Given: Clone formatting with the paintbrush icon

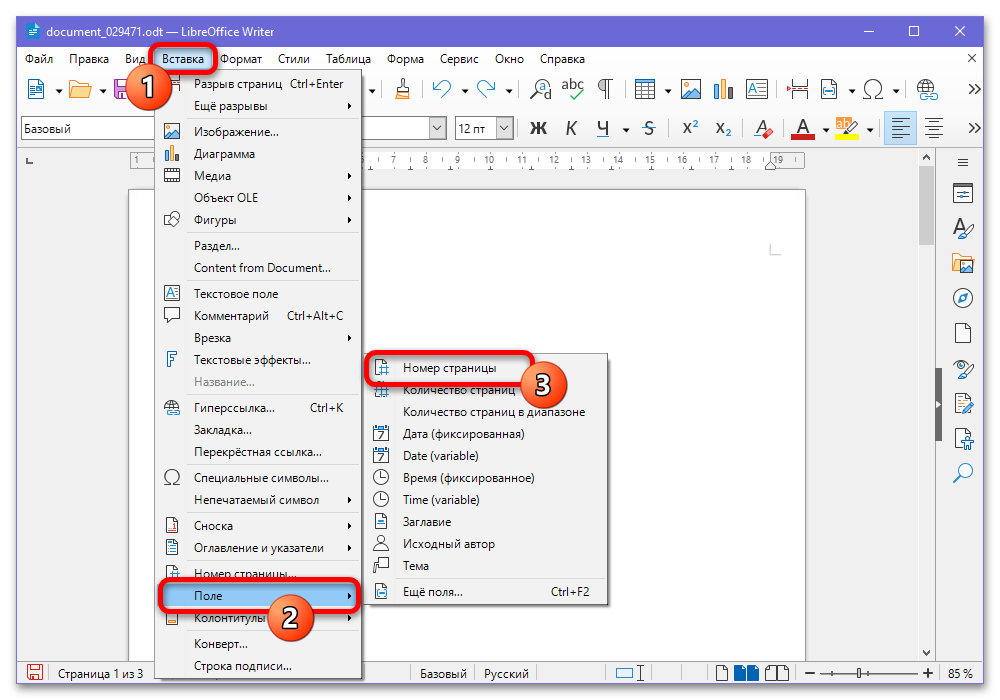Looking at the screenshot, I should pos(402,89).
